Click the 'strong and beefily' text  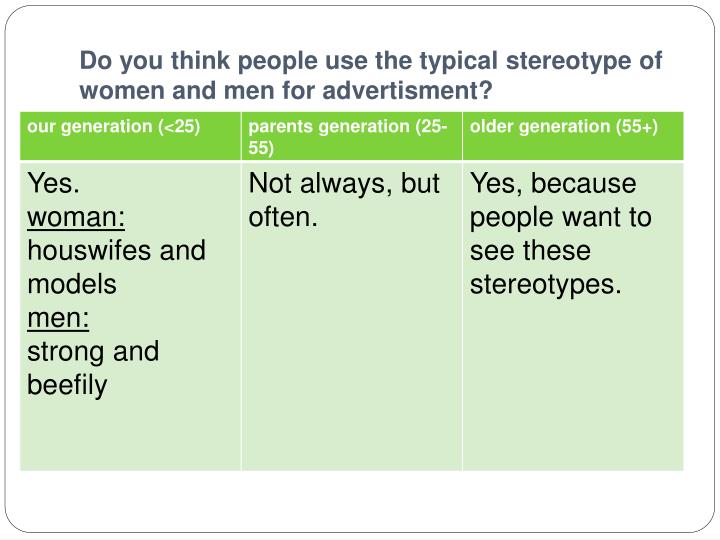click(x=93, y=368)
